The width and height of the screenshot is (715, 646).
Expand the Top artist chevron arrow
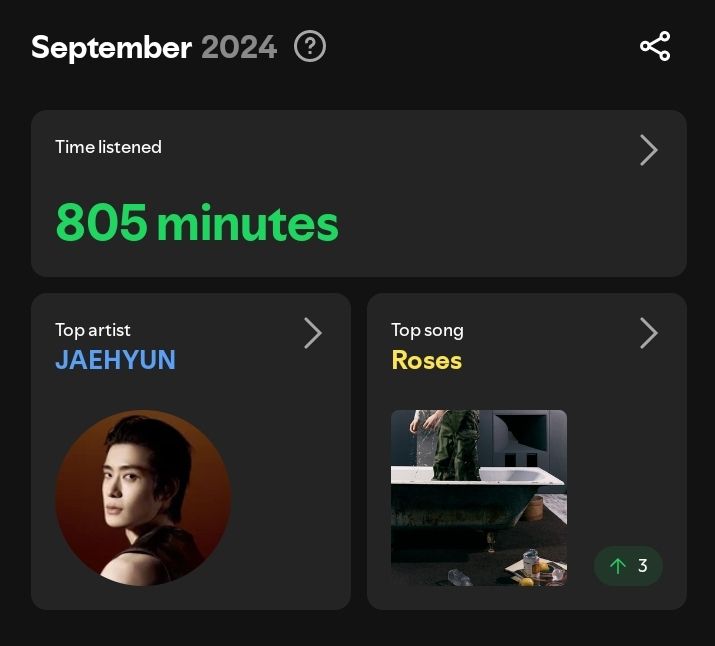313,333
